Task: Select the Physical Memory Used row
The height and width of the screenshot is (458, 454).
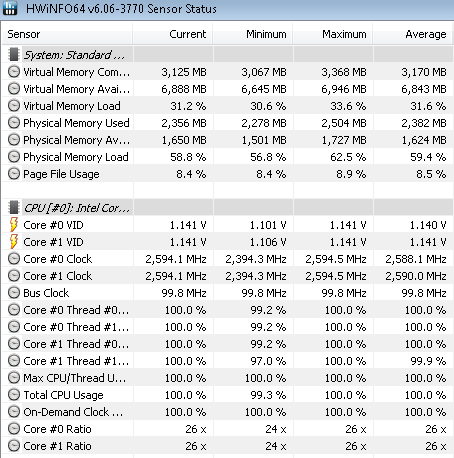Action: point(227,123)
